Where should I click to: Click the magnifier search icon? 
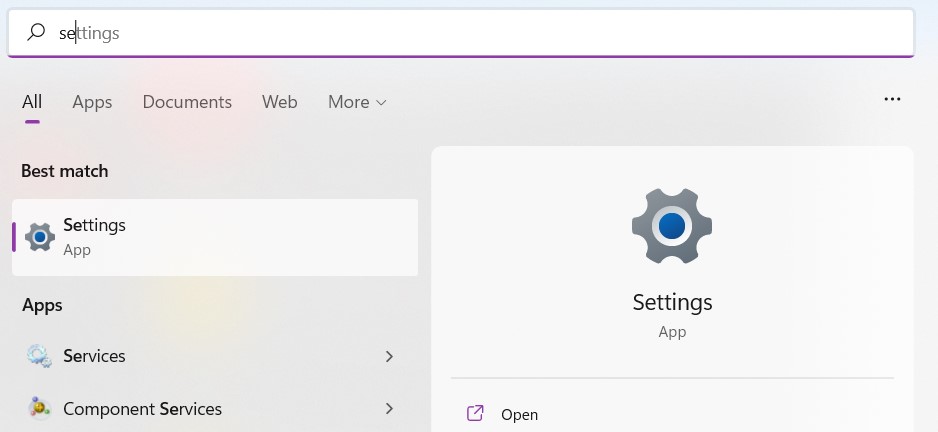36,32
